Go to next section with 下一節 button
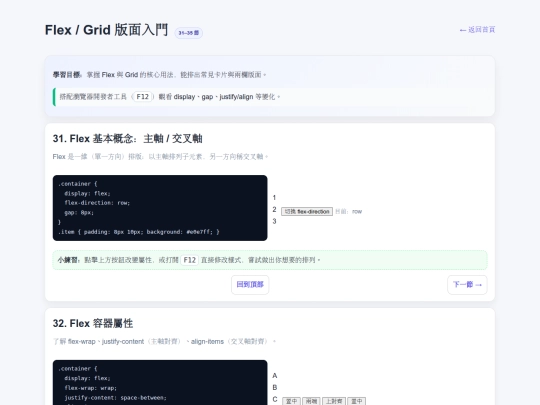 [467, 285]
